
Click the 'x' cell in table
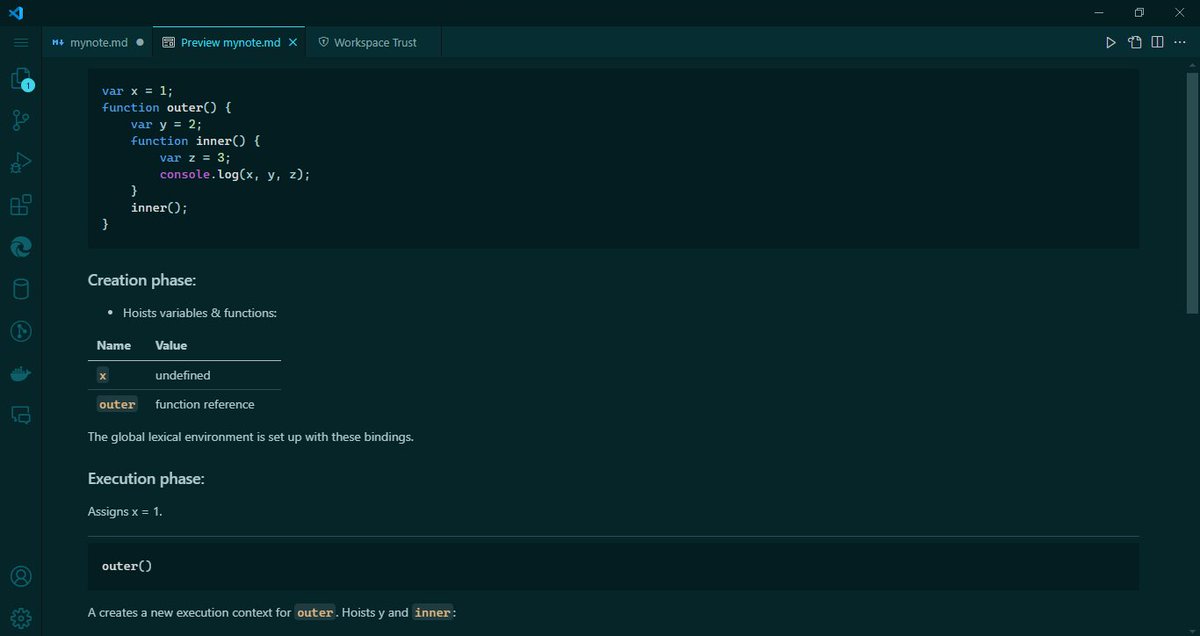102,375
